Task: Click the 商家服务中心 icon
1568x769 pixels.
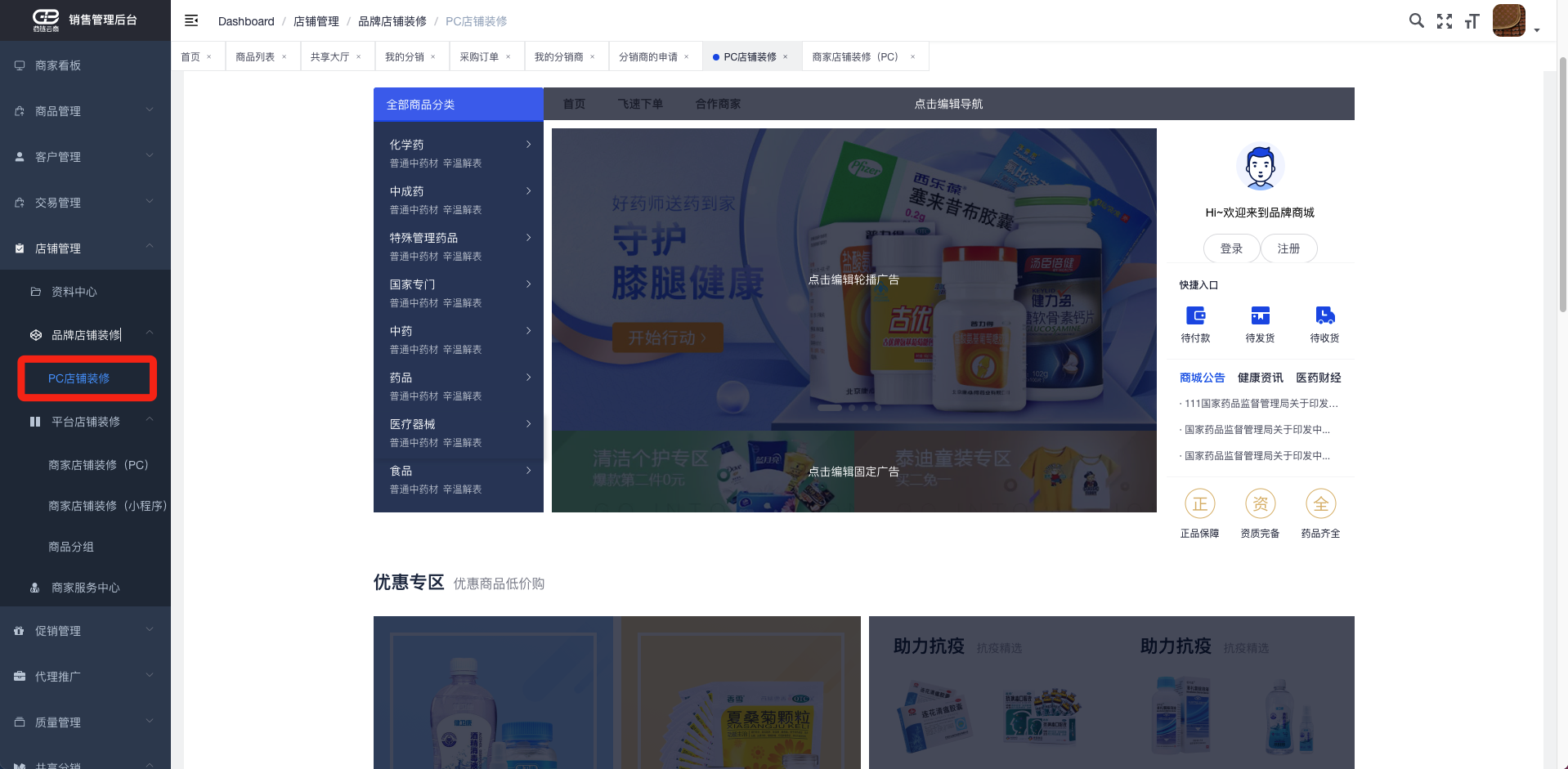Action: 35,588
